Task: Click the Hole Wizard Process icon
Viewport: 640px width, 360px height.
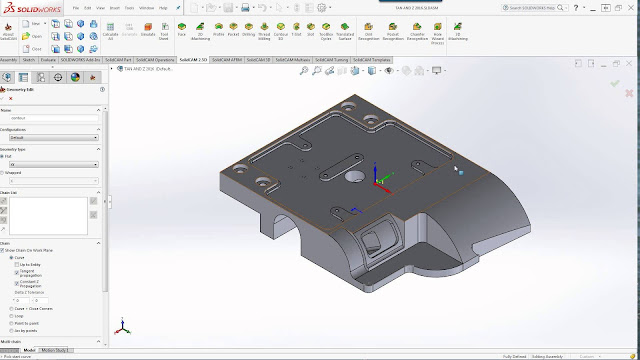Action: (438, 33)
